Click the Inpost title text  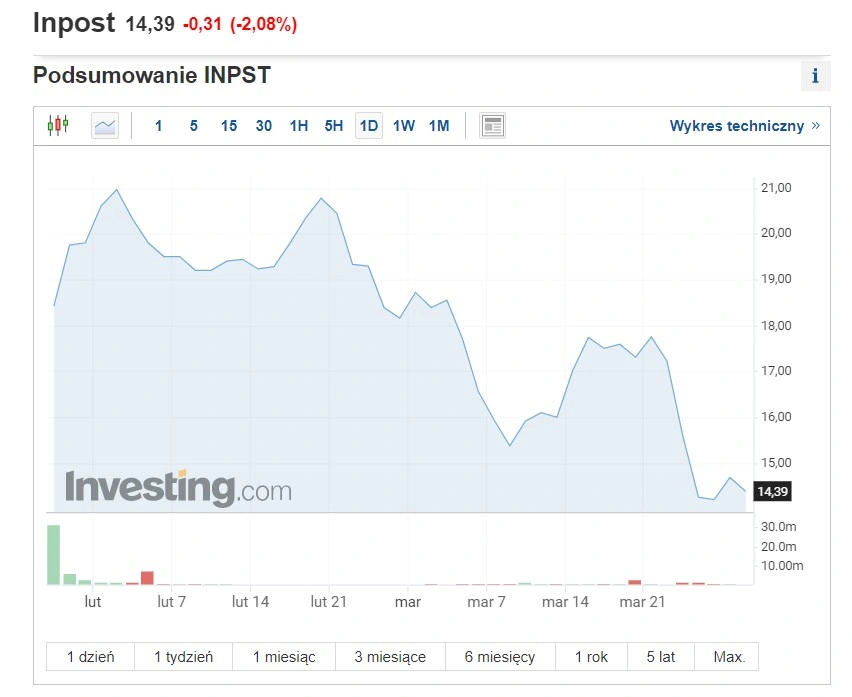tap(74, 23)
